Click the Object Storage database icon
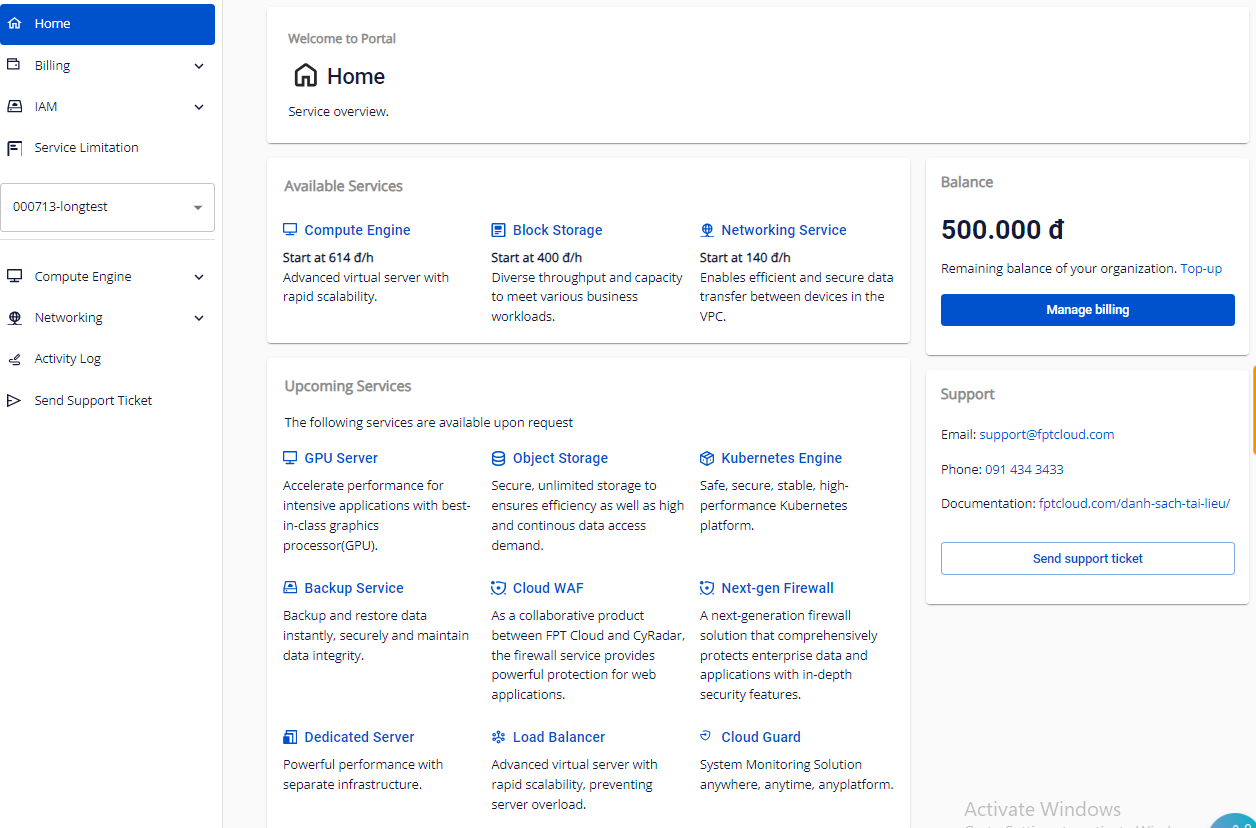The image size is (1256, 828). [498, 458]
